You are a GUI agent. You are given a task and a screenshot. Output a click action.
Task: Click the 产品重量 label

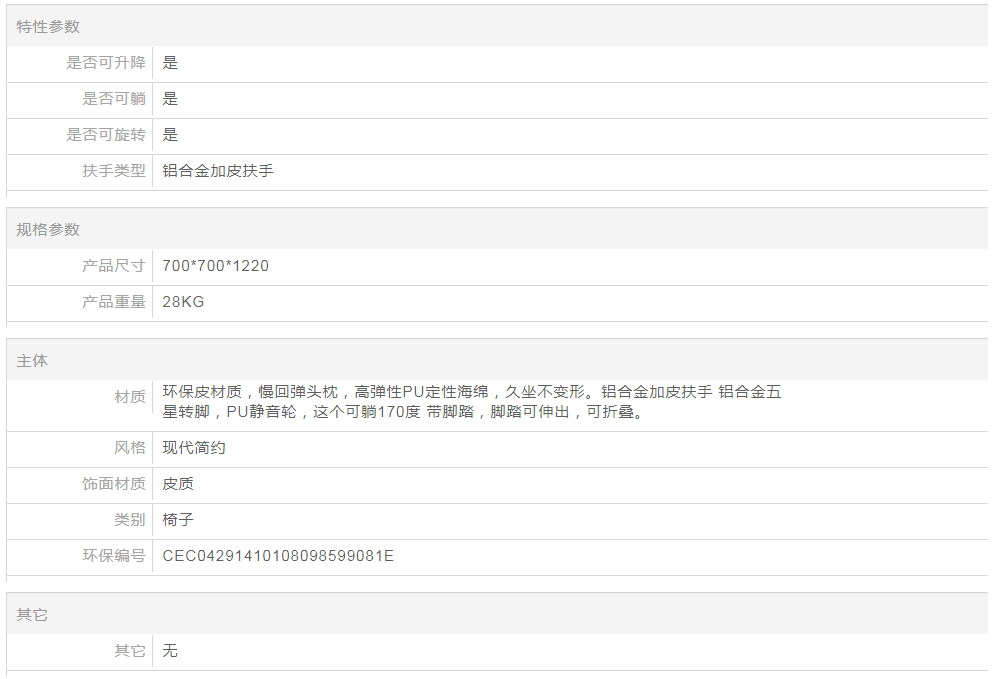coord(114,302)
